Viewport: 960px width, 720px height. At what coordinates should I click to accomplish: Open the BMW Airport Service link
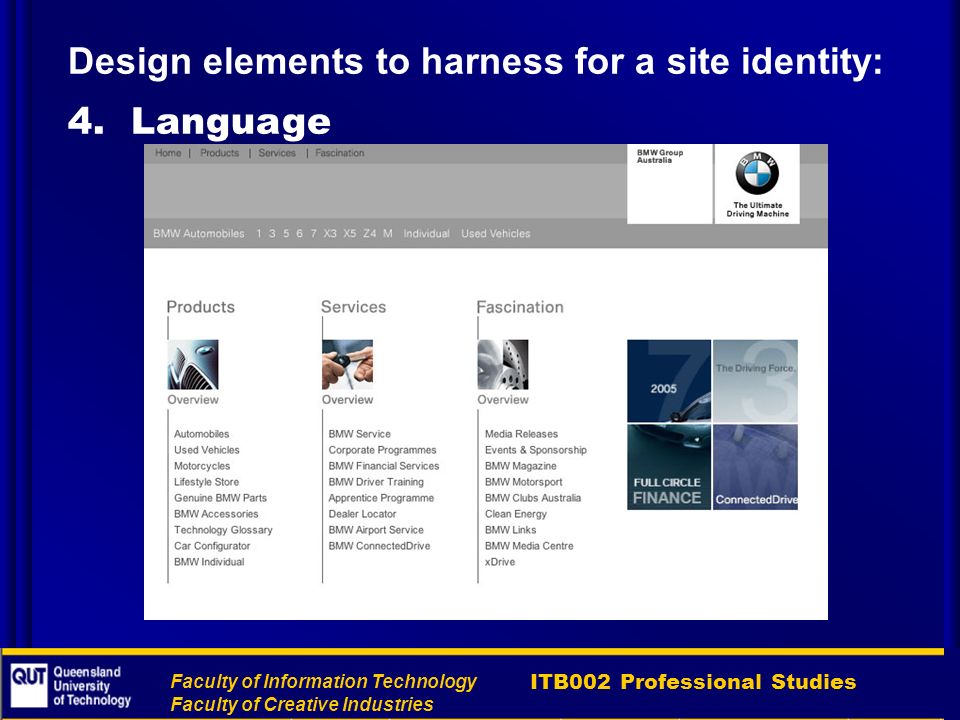click(376, 530)
